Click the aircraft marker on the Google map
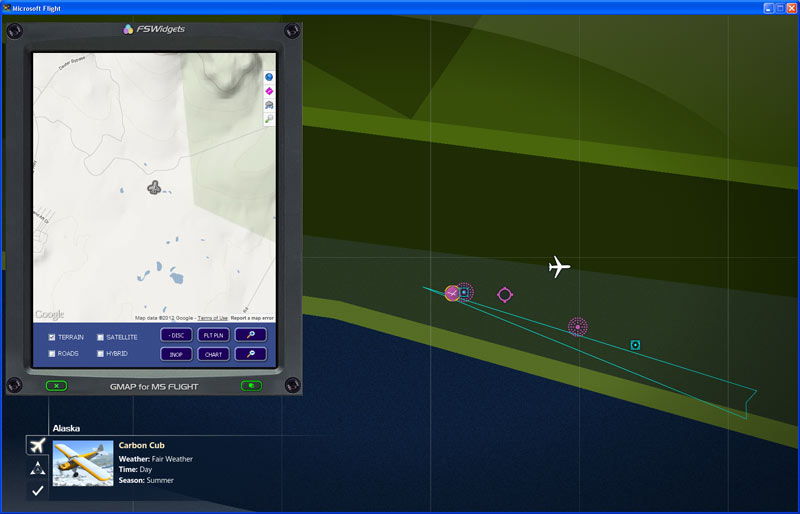Screen dimensions: 800x514 pyautogui.click(x=154, y=188)
